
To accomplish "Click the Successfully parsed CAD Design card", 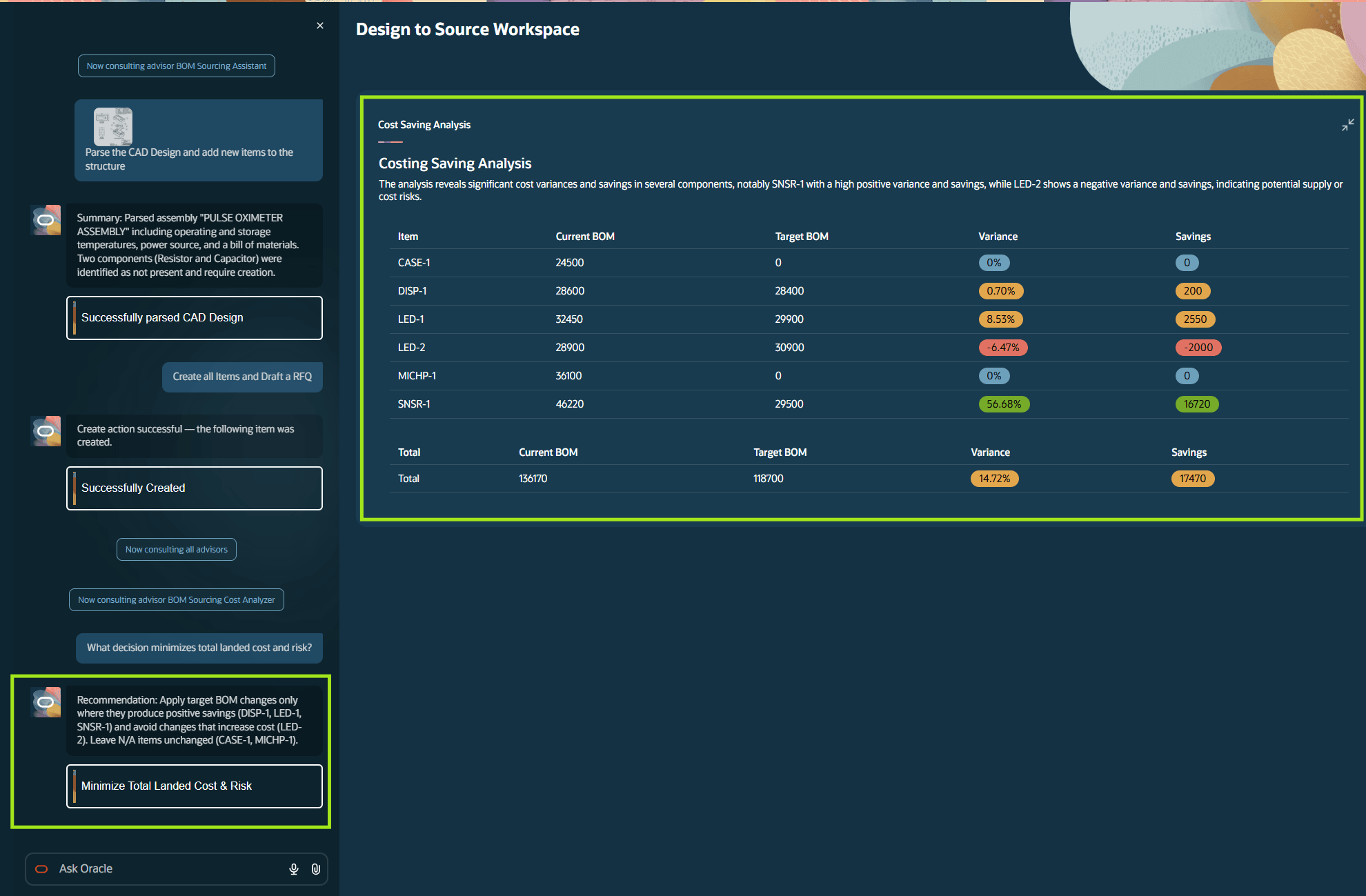I will click(194, 317).
